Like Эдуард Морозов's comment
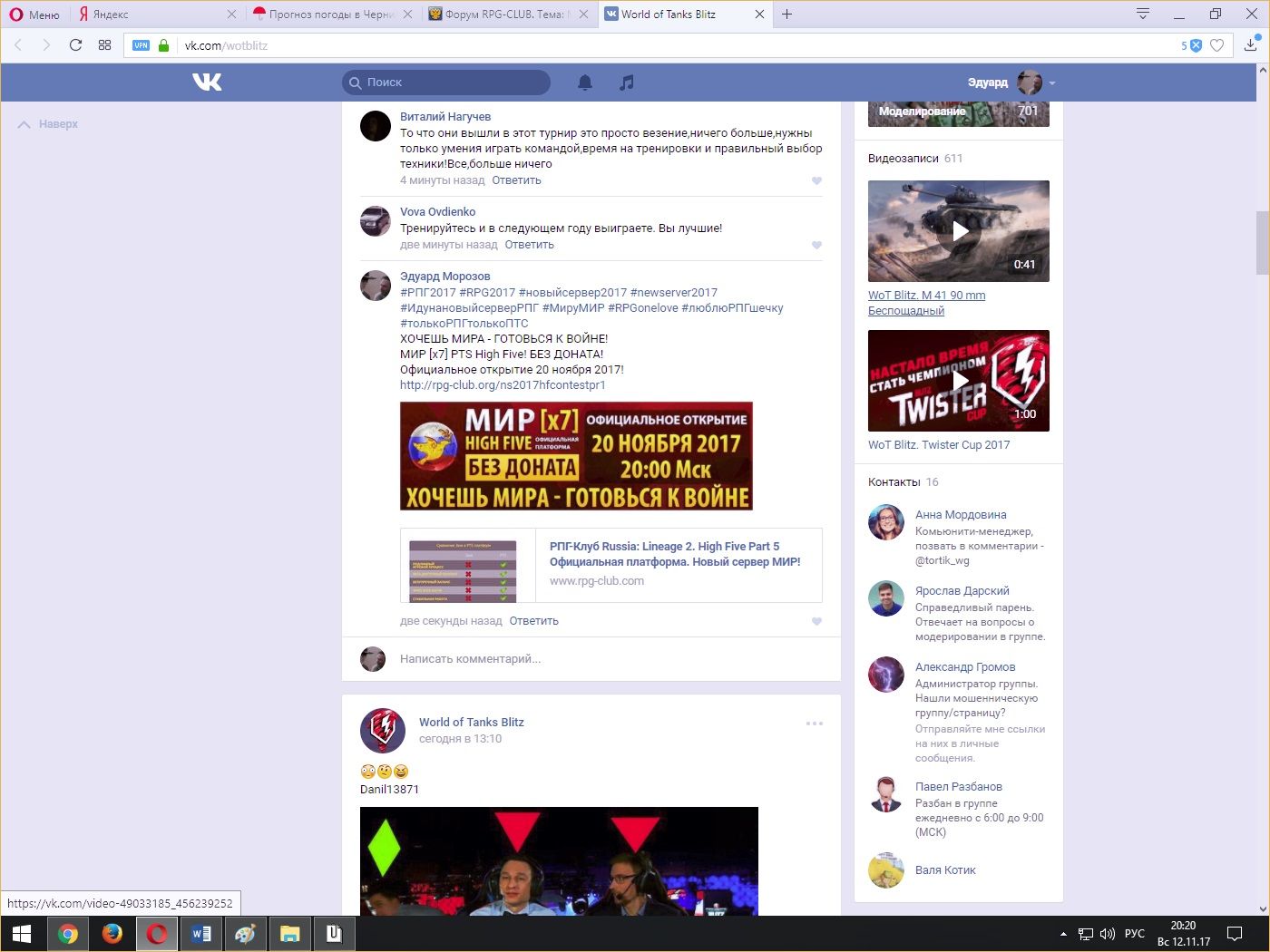Viewport: 1270px width, 952px height. tap(816, 621)
